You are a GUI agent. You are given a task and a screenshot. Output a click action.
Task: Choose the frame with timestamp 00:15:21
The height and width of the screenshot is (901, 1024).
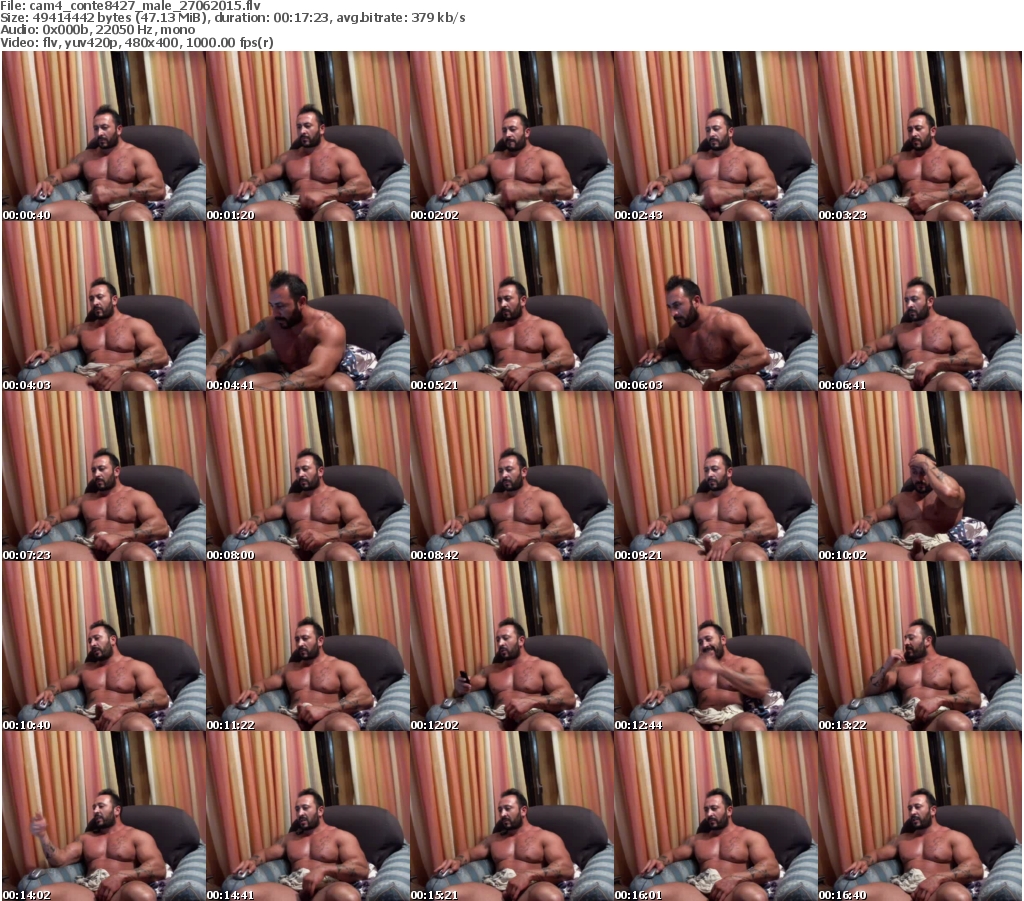tap(512, 816)
